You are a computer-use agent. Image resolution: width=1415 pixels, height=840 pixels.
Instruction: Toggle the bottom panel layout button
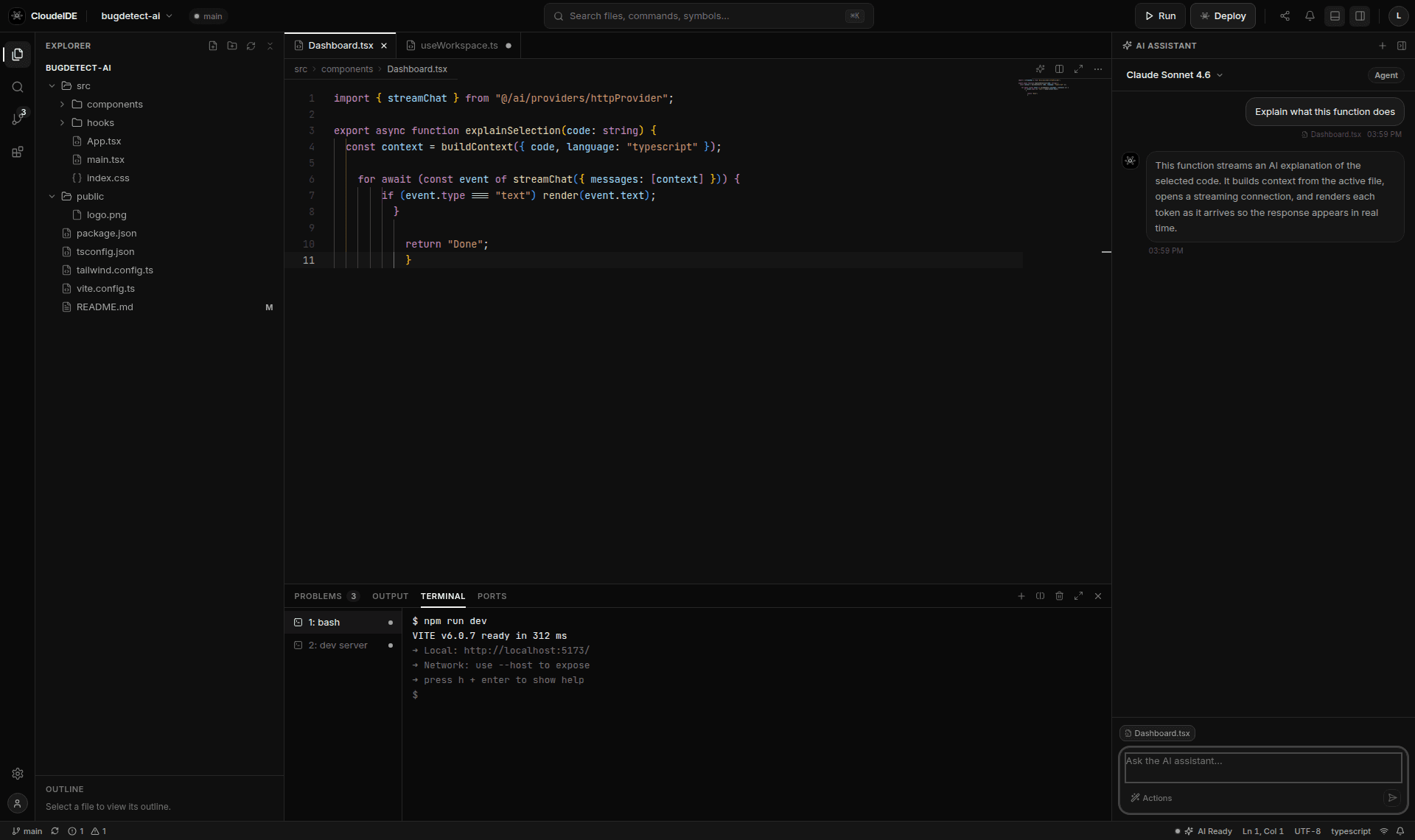tap(1335, 15)
